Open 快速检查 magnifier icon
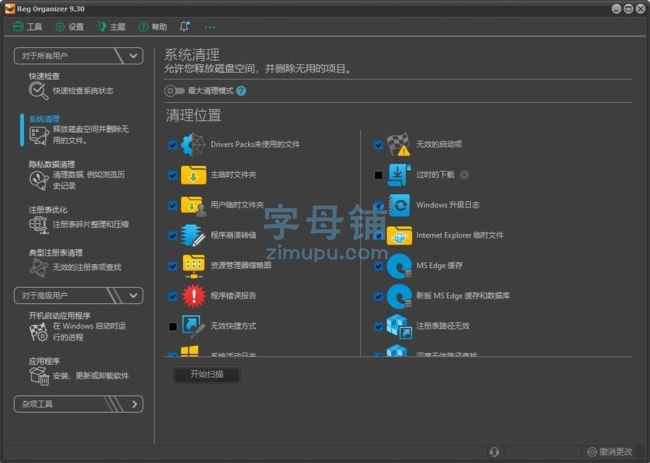This screenshot has width=650, height=463. point(39,90)
